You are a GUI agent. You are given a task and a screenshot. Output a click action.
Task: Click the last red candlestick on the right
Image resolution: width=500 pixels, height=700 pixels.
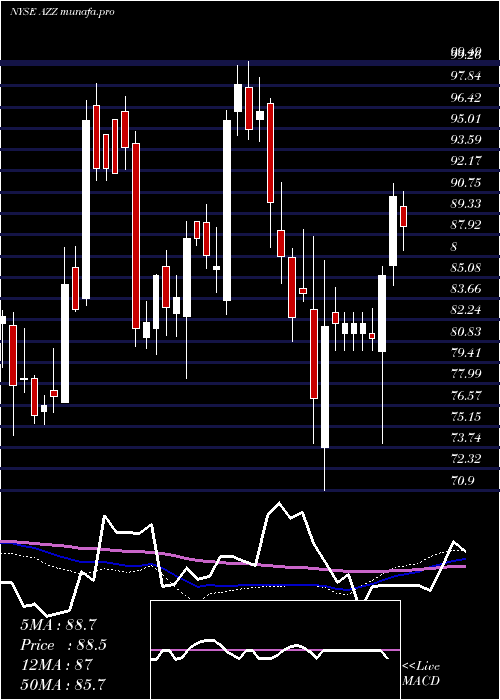coord(404,217)
